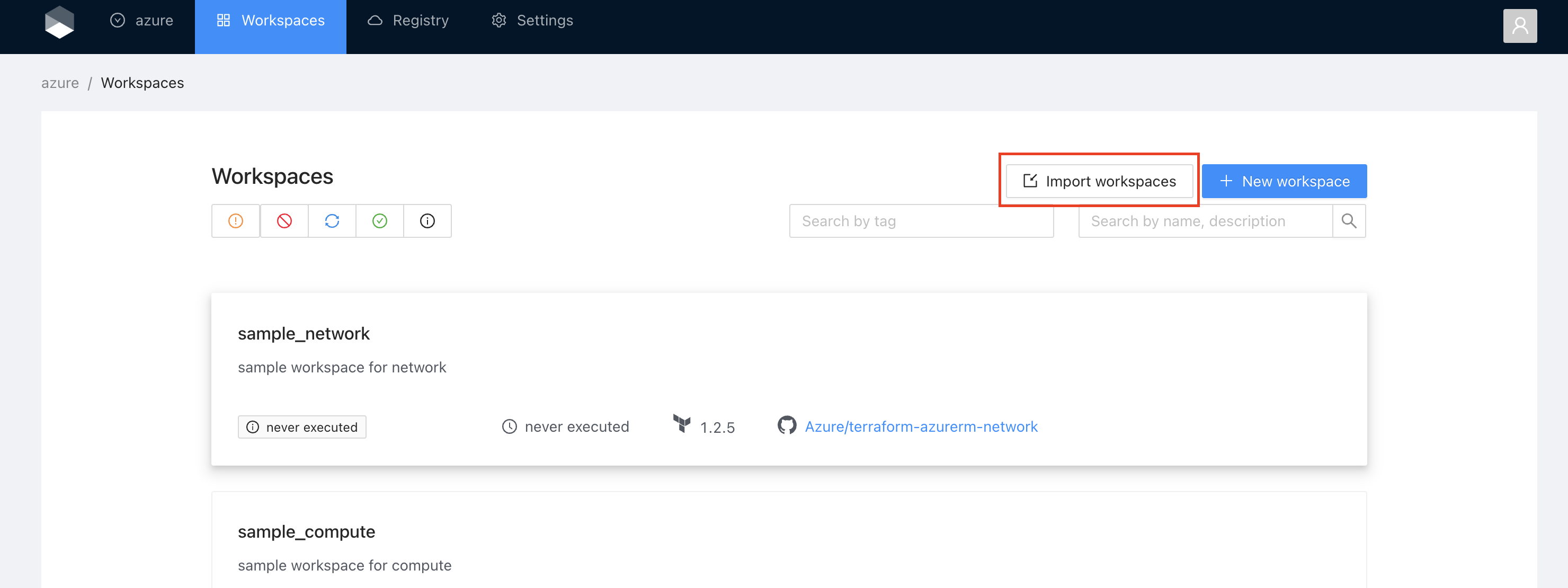Screen dimensions: 1568x588
Task: Click the user avatar icon
Action: point(1519,25)
